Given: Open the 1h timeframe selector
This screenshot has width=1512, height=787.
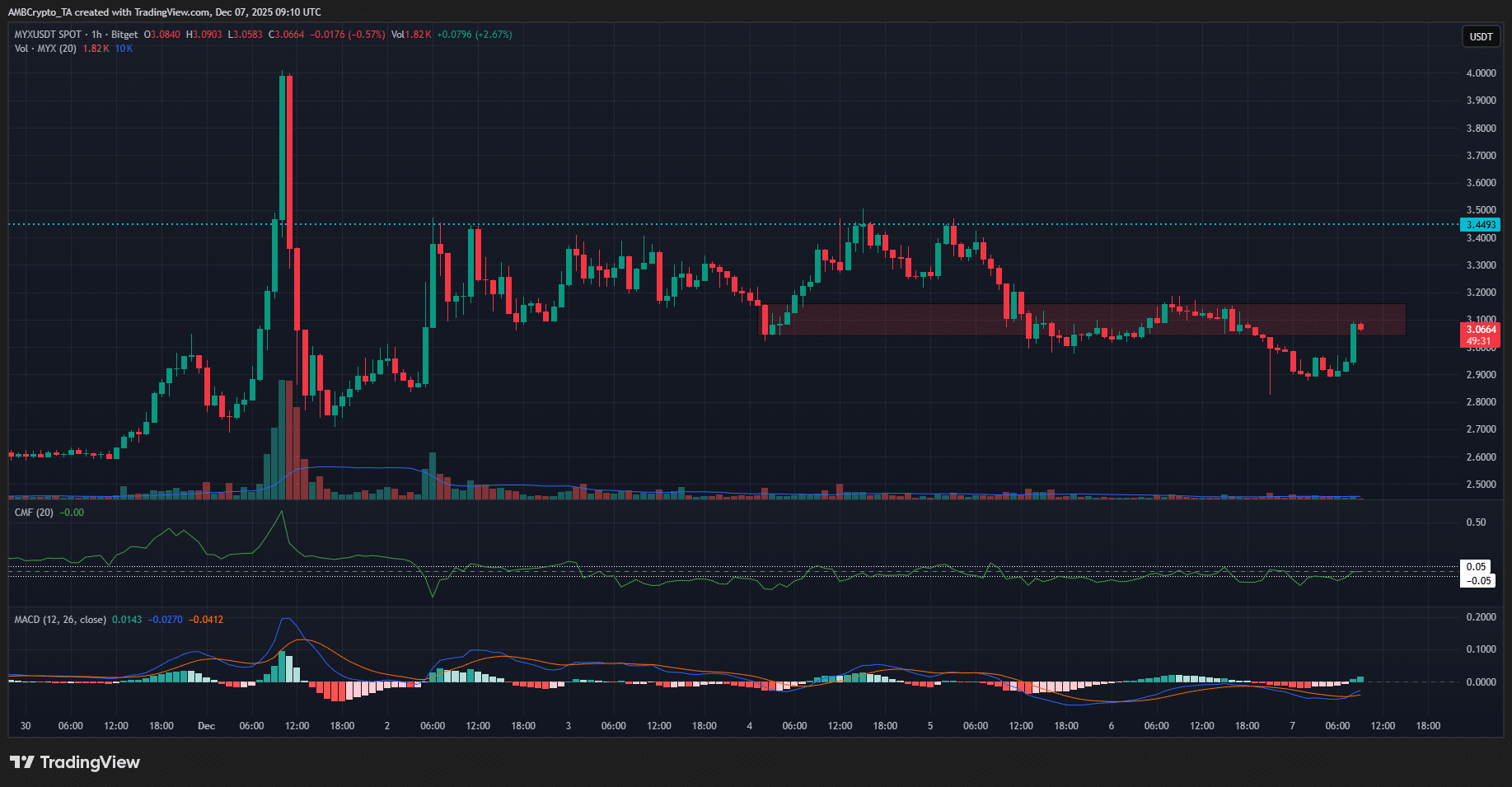Looking at the screenshot, I should 95,35.
